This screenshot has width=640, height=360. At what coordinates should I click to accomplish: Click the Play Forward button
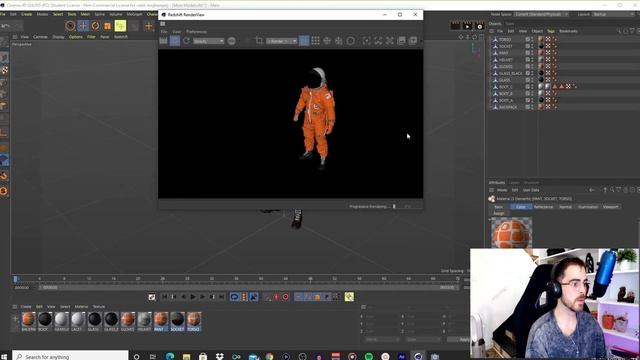[x=193, y=297]
